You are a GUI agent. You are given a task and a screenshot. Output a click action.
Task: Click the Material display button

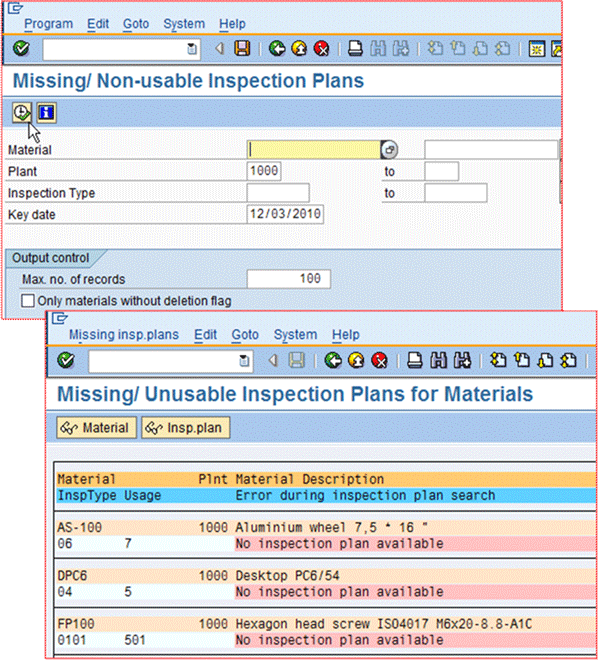coord(96,428)
